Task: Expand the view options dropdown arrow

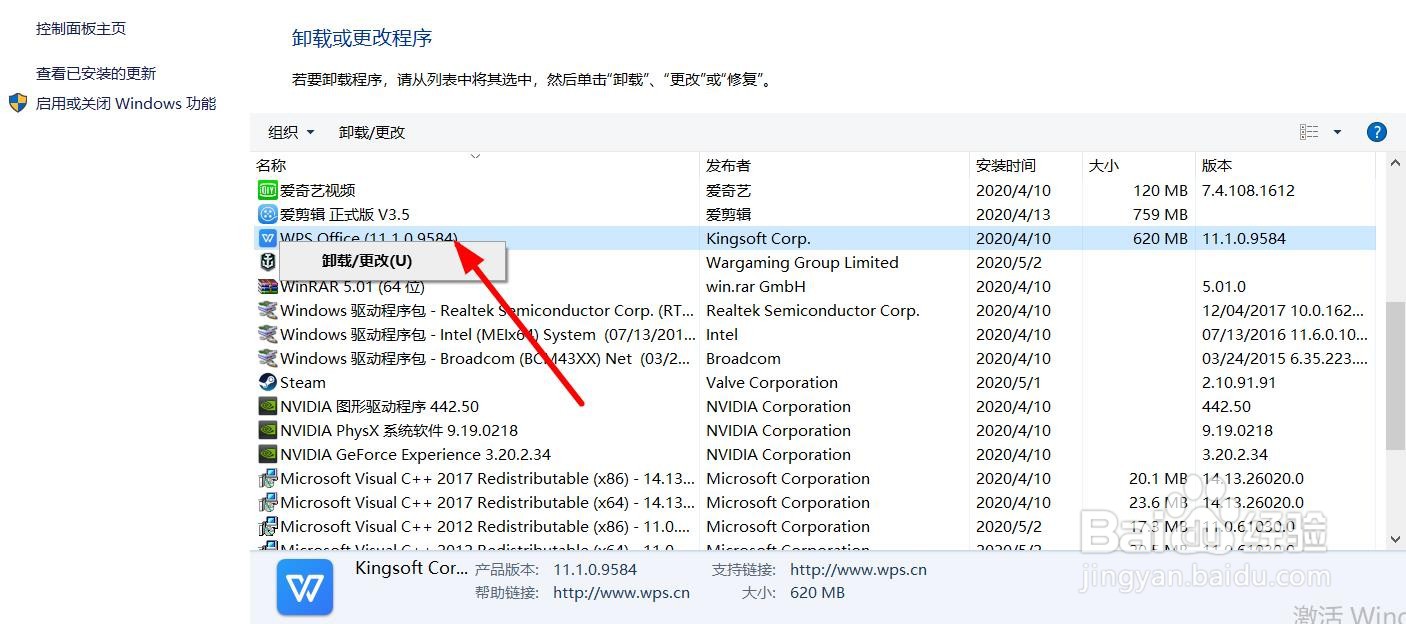Action: [1337, 132]
